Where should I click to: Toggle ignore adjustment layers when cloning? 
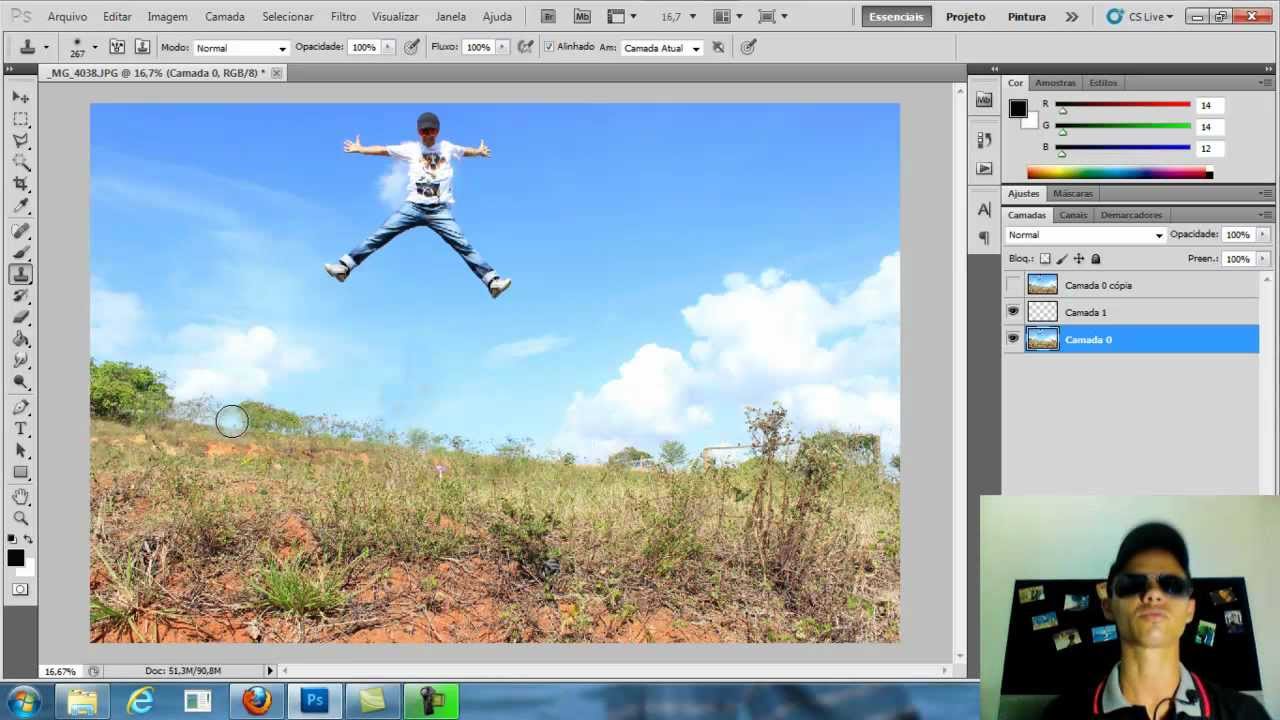718,47
